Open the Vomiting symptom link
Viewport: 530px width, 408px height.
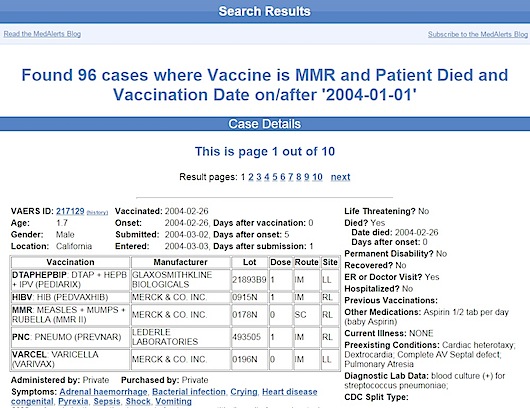tap(173, 402)
